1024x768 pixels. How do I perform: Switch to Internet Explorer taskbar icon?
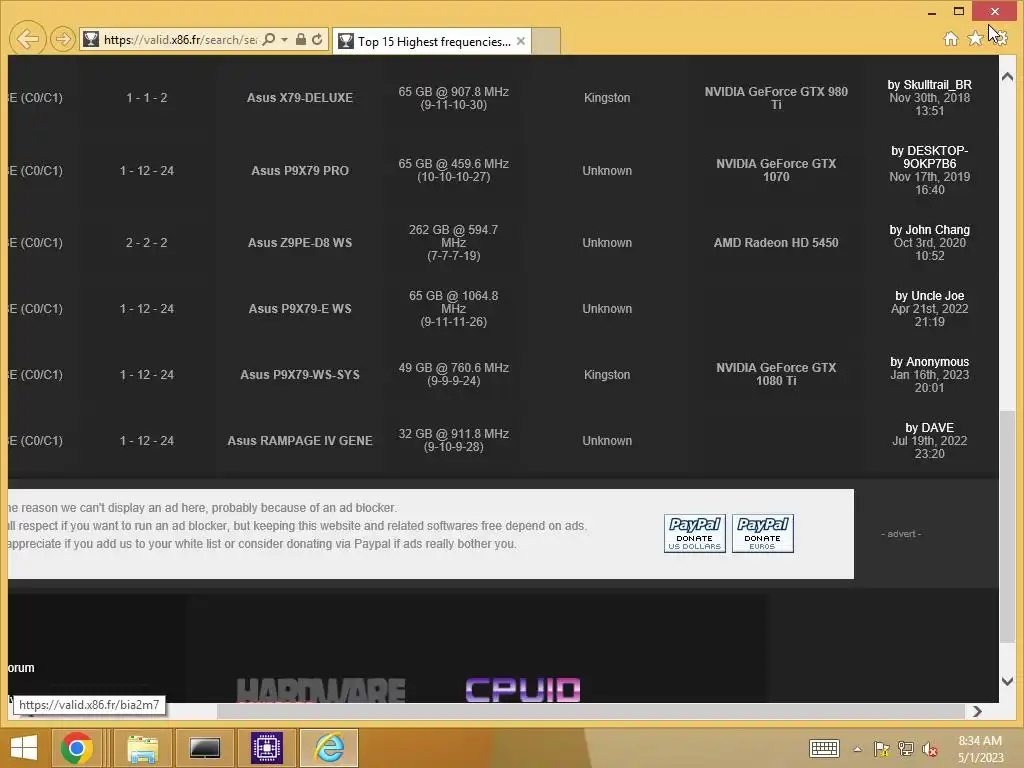[x=329, y=748]
